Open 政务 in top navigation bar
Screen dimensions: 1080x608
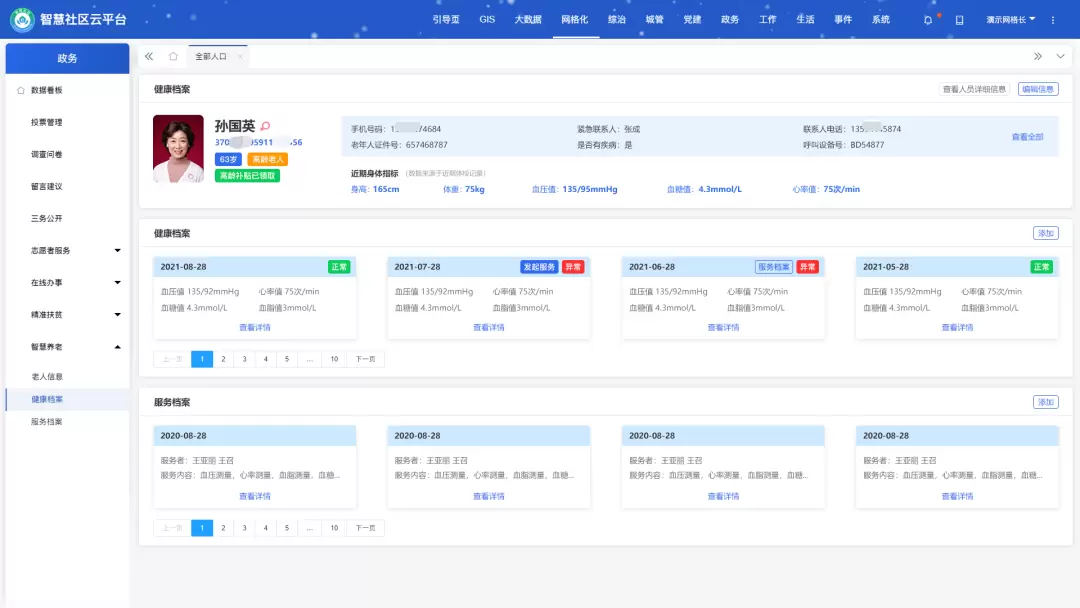(x=730, y=20)
